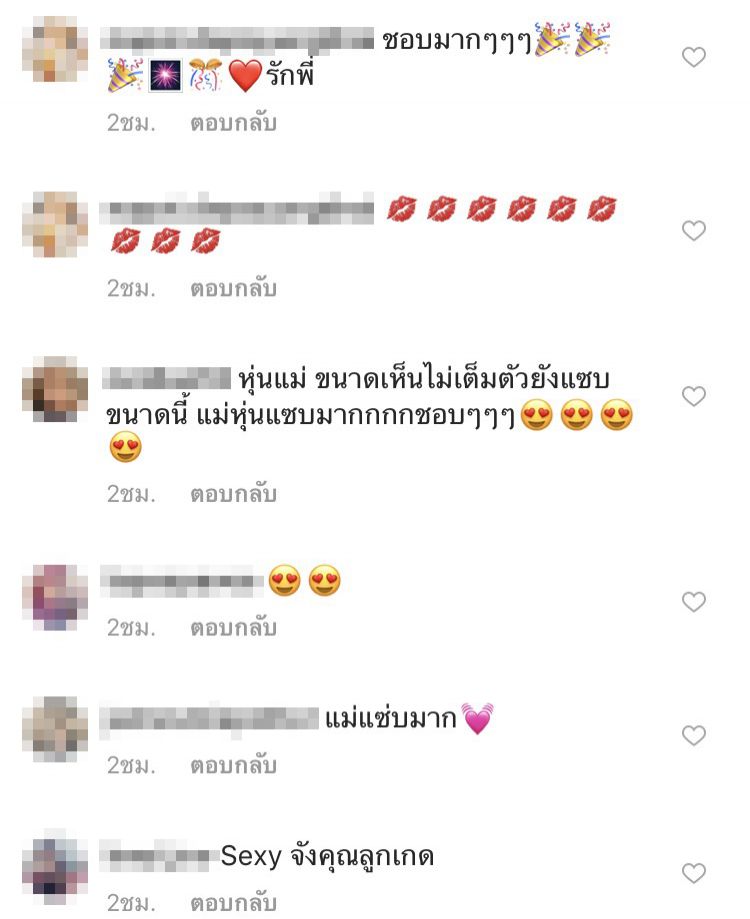Image resolution: width=750 pixels, height=919 pixels.
Task: Reply to the 'หุ่นแม่' comment
Action: pyautogui.click(x=233, y=494)
